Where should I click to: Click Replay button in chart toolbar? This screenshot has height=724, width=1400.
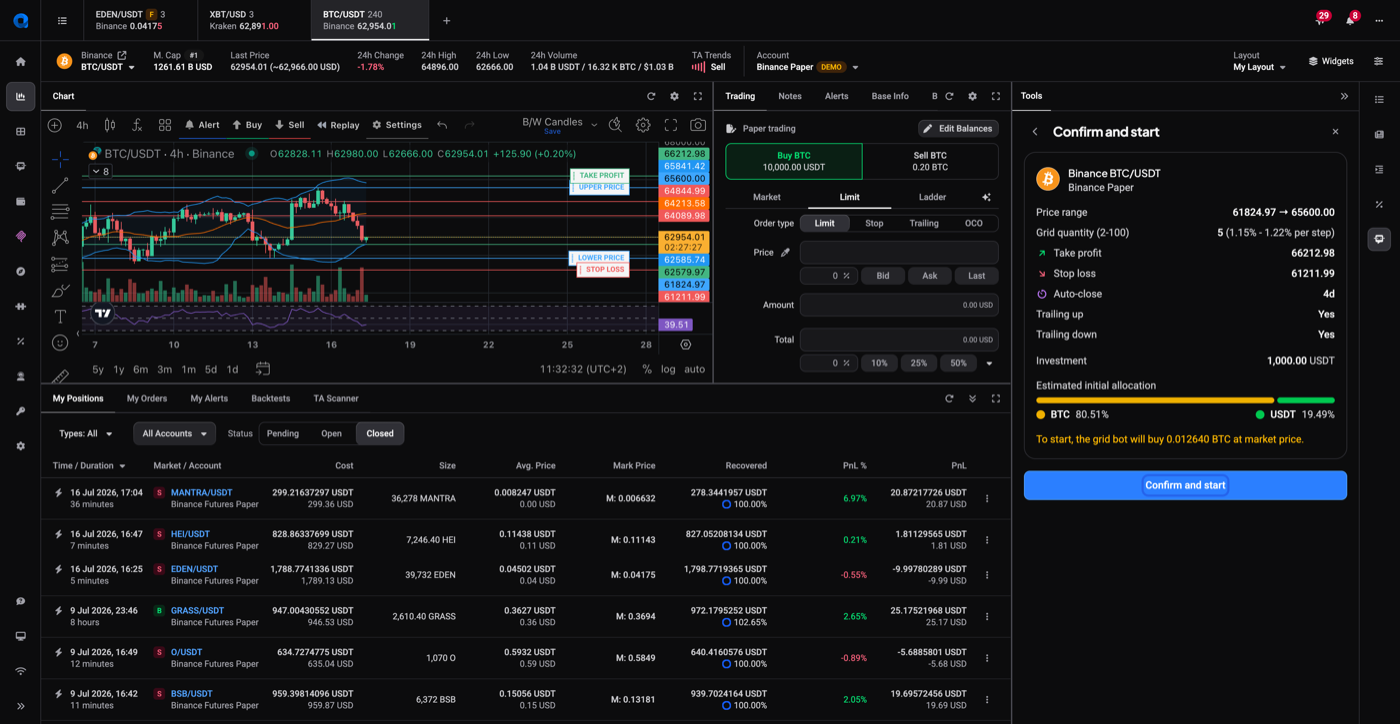(x=338, y=125)
